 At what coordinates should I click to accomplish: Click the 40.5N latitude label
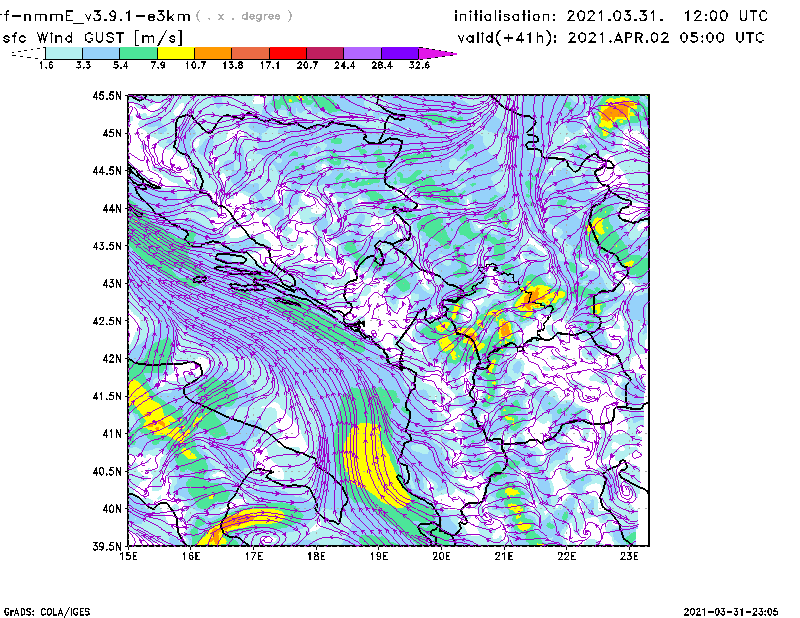pyautogui.click(x=107, y=472)
